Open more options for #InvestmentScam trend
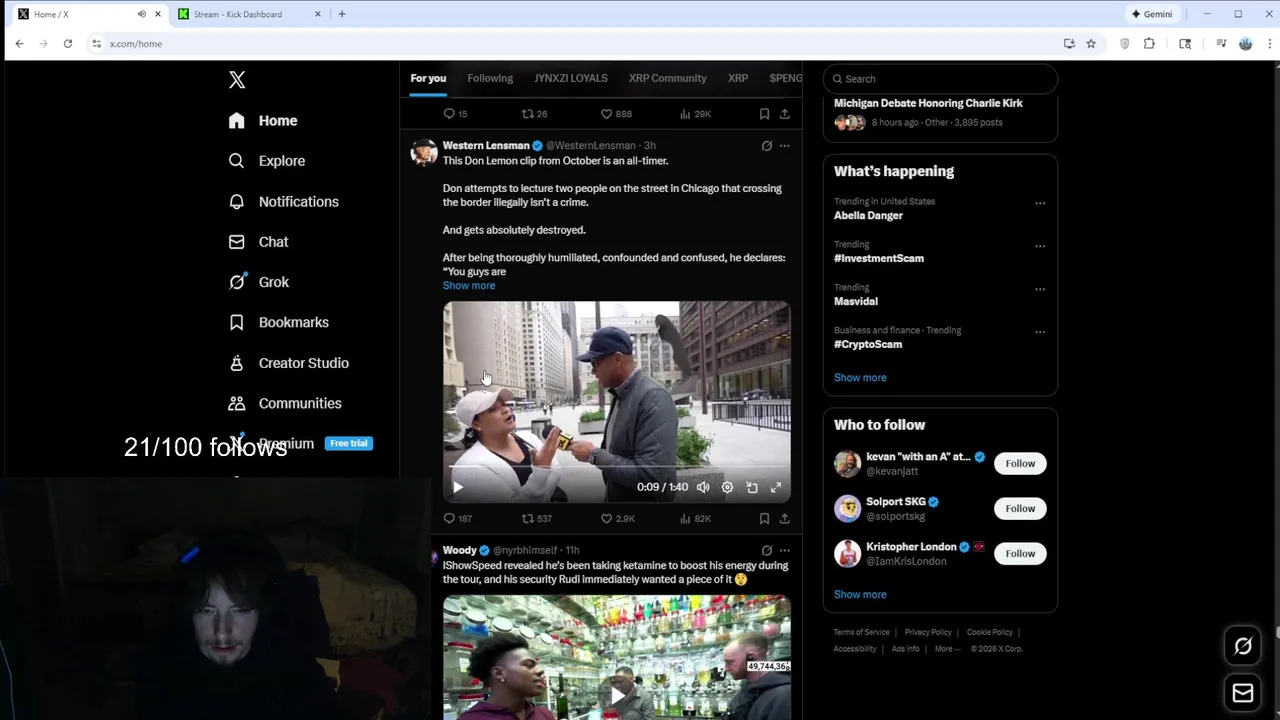The image size is (1280, 720). click(x=1040, y=246)
